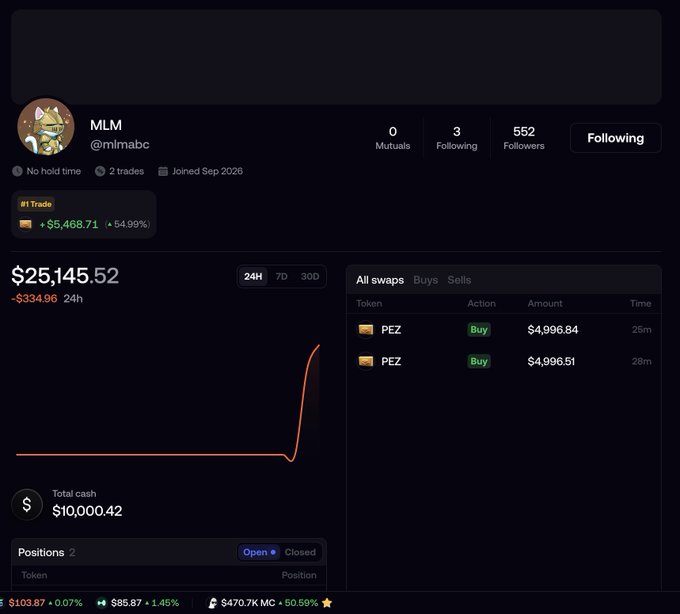The width and height of the screenshot is (680, 614).
Task: Toggle Open positions filter
Action: point(259,552)
